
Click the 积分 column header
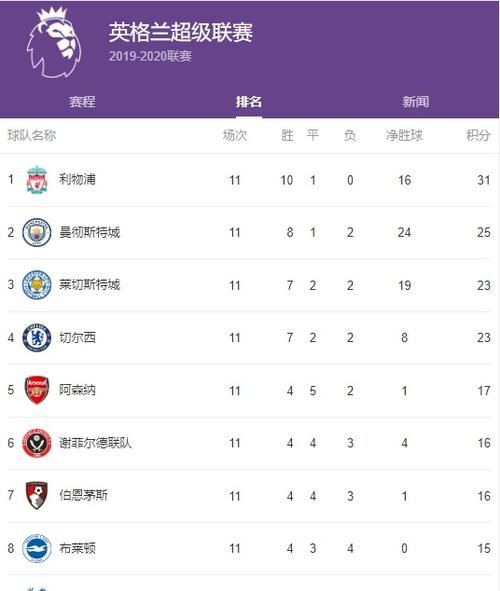coord(478,135)
